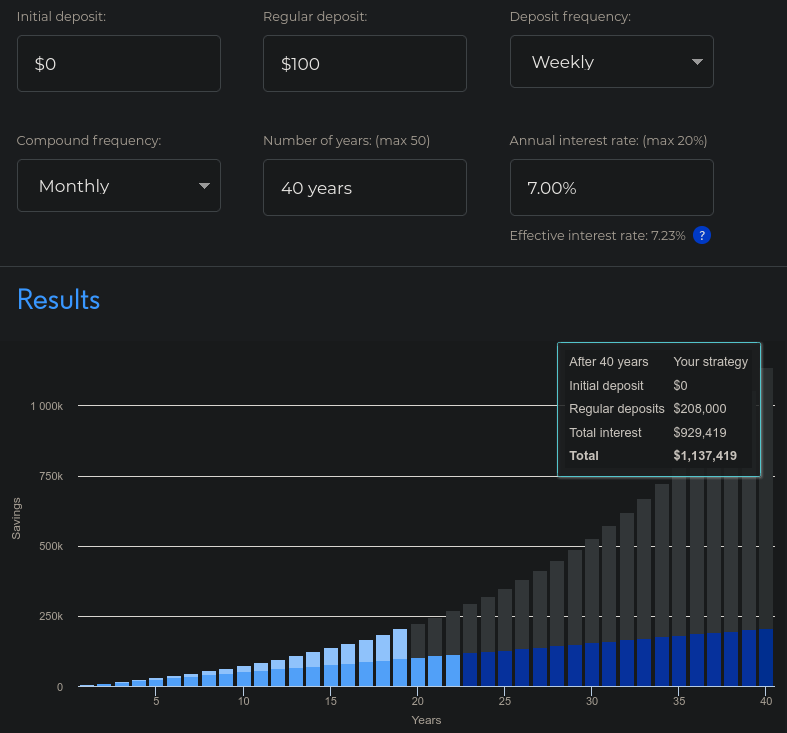
Task: Select the year 19 tallest light-blue bar
Action: click(400, 658)
